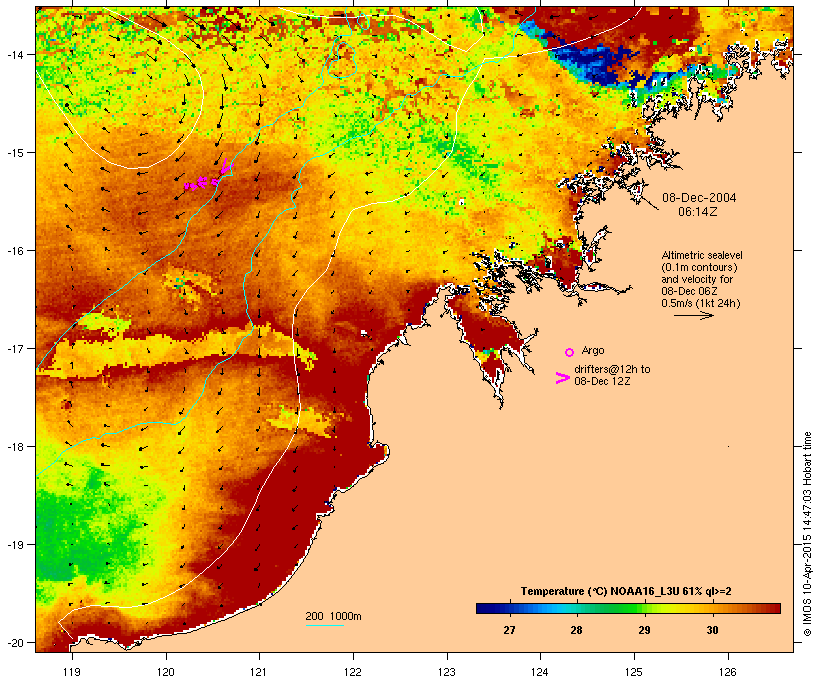Viewport: 820px width, 680px height.
Task: Click the 29 value on the color scale
Action: [x=644, y=630]
